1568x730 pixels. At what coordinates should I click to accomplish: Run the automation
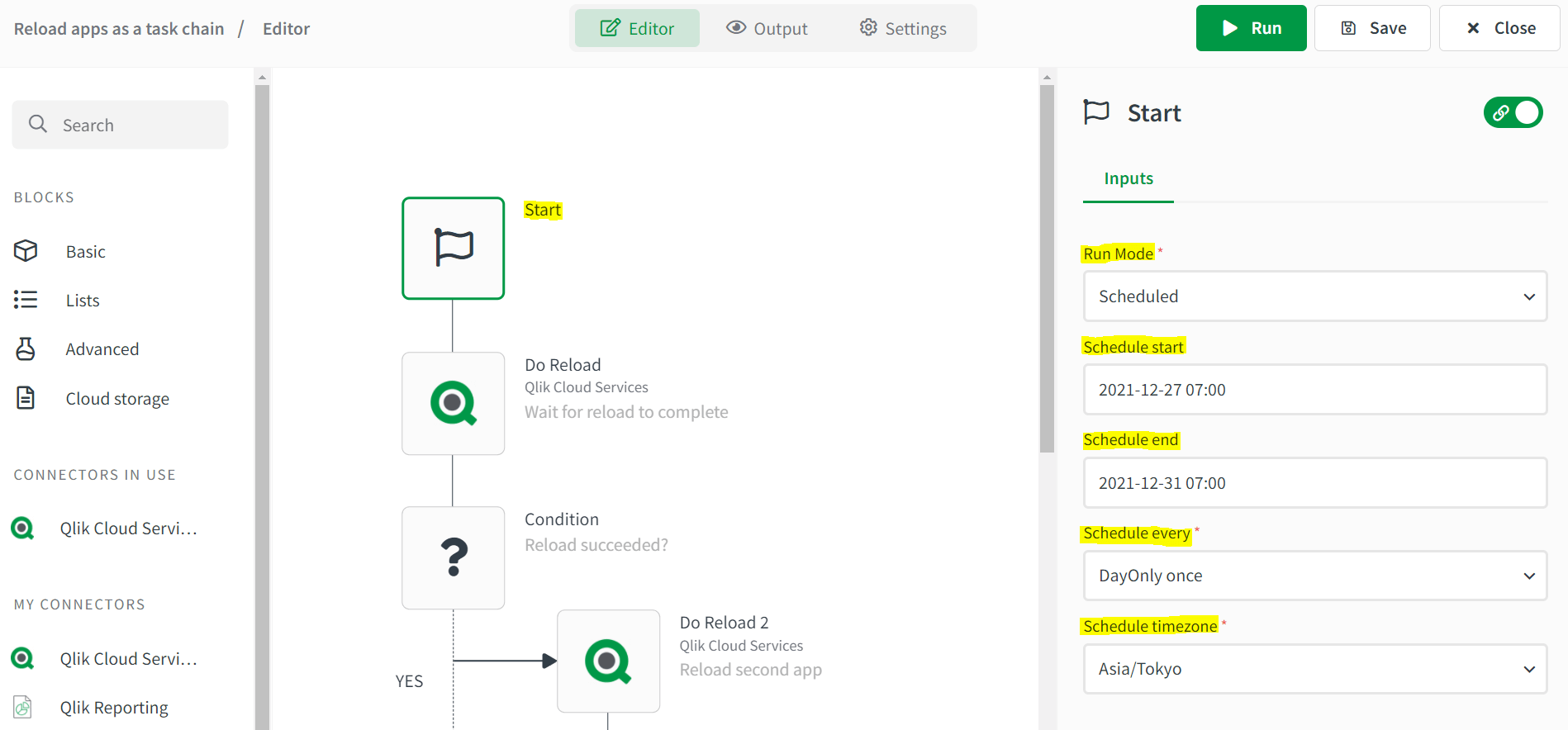[x=1251, y=28]
